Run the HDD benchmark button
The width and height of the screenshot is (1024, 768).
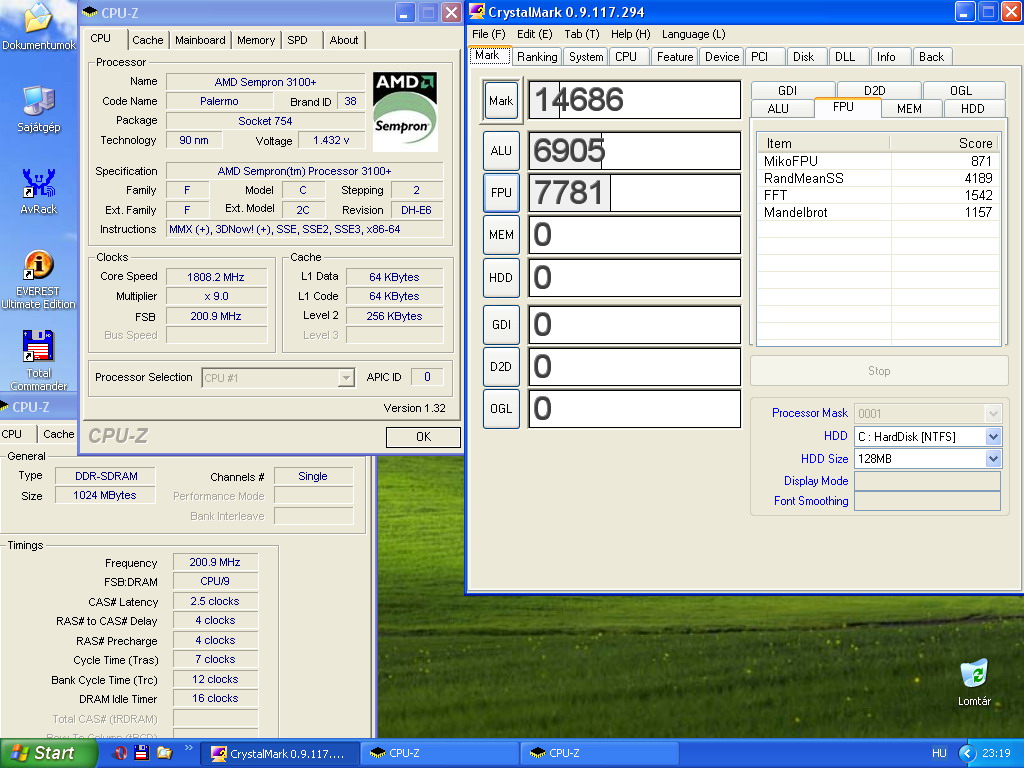coord(501,278)
